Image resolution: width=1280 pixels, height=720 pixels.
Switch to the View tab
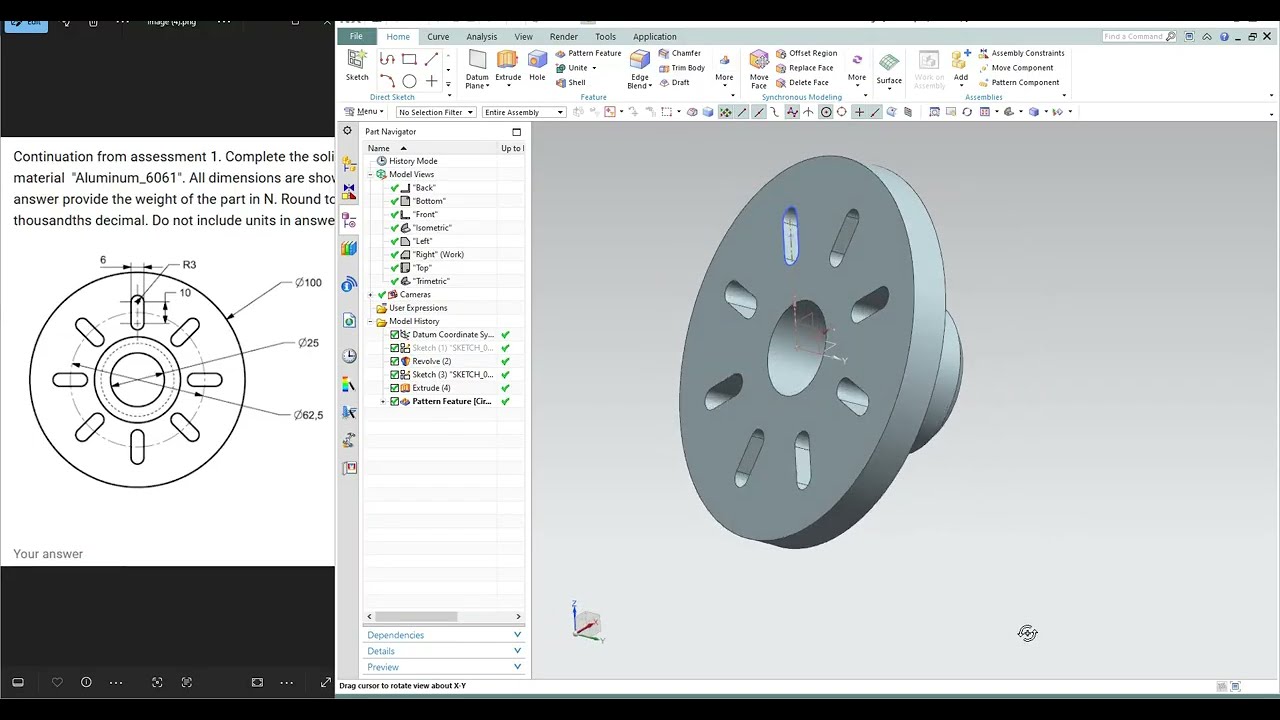point(523,37)
